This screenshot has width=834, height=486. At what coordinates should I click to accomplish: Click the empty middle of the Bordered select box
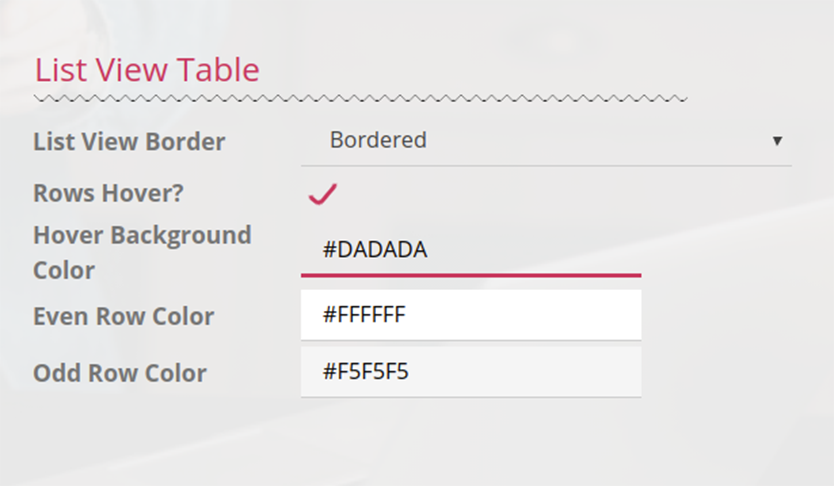pyautogui.click(x=596, y=141)
